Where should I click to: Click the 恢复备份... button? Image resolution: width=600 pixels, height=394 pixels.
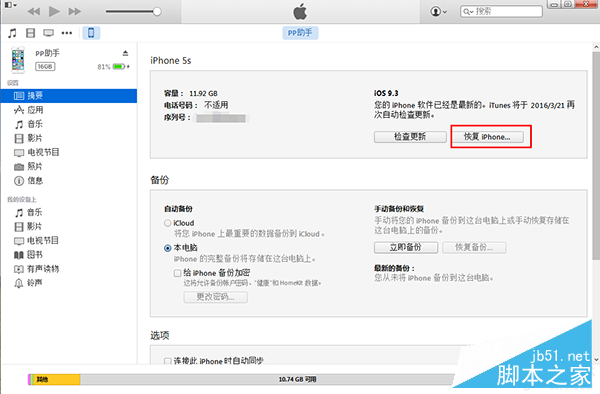[x=474, y=247]
